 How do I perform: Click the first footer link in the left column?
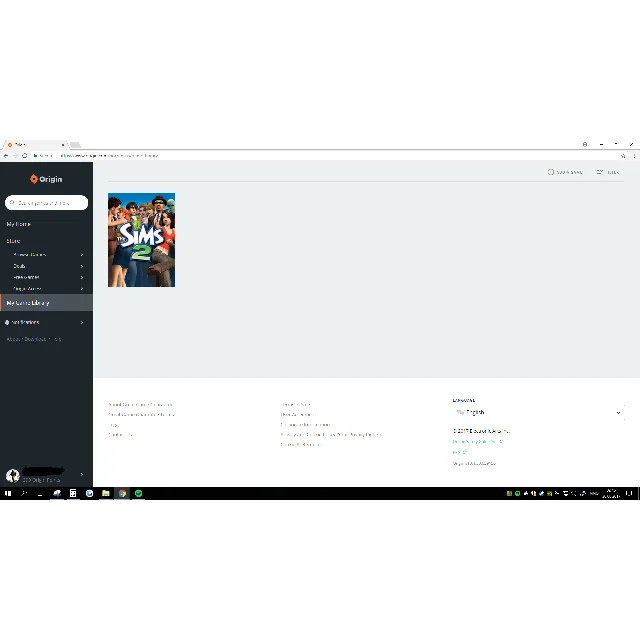140,404
